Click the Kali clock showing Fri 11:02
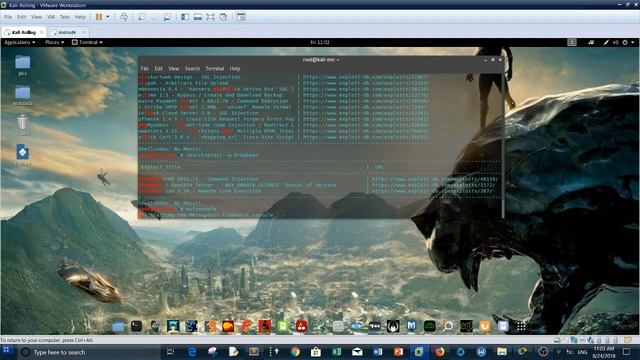 coord(320,42)
